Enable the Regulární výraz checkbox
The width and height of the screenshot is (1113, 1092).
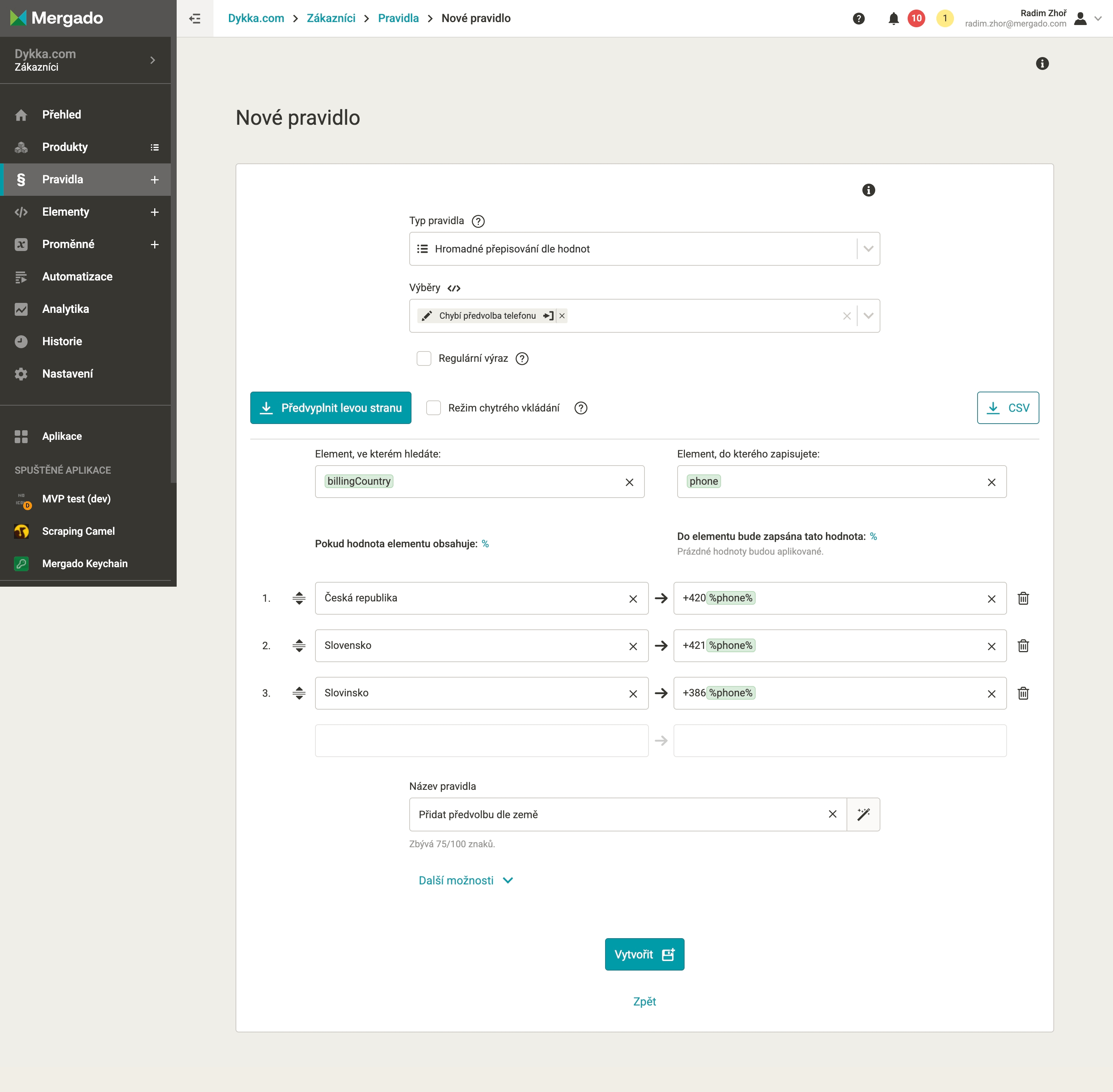pyautogui.click(x=424, y=358)
